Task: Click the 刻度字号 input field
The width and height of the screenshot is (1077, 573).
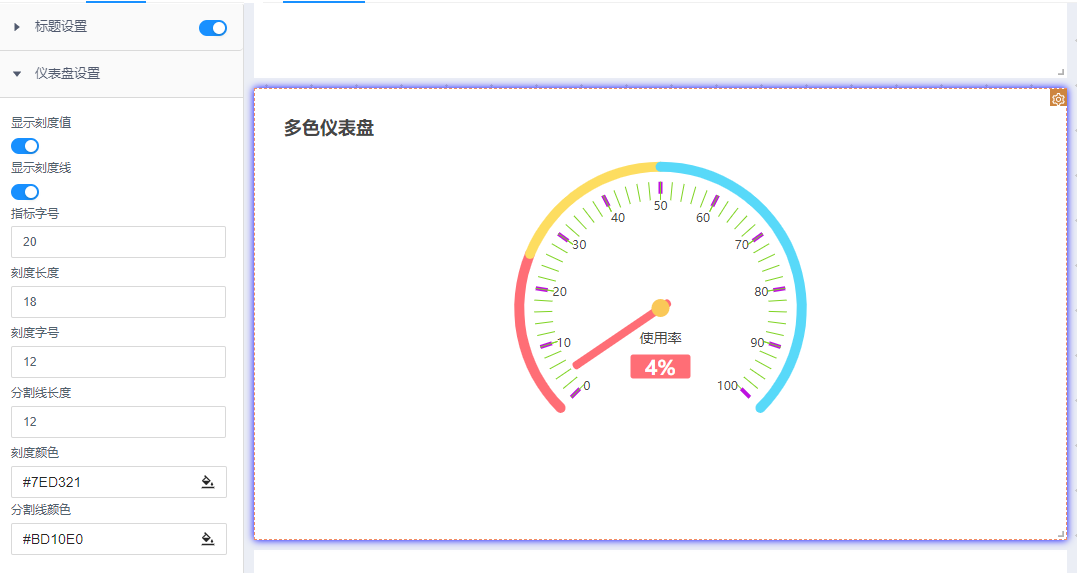Action: coord(118,361)
